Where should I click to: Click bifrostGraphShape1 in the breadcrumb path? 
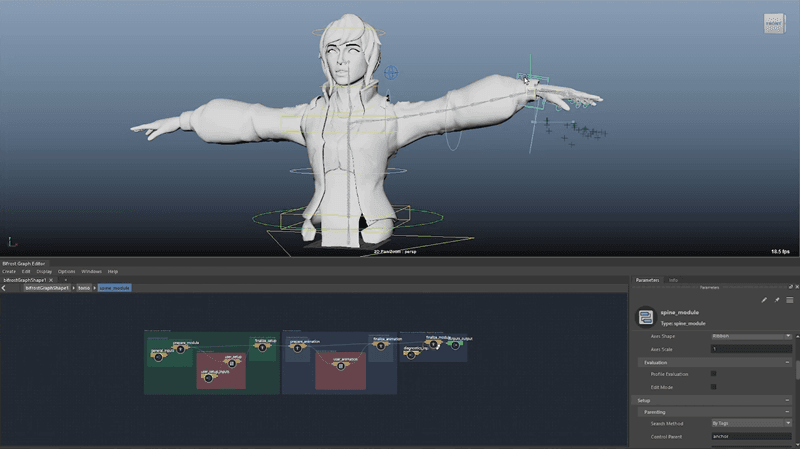[47, 288]
